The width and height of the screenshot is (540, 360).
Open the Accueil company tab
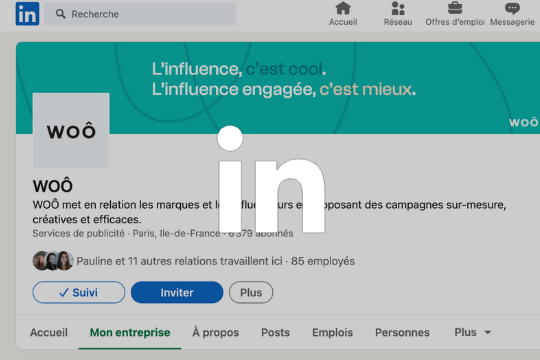(x=49, y=332)
